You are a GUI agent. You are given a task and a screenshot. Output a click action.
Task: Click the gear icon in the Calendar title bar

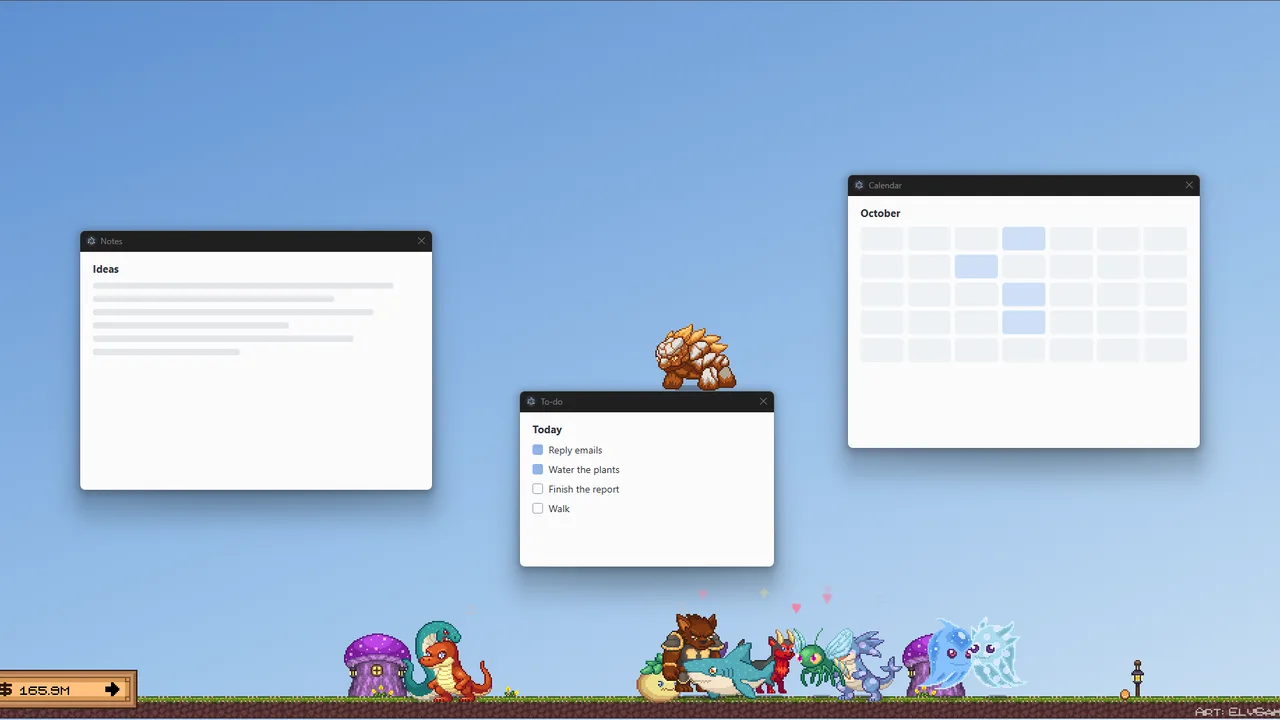tap(859, 185)
